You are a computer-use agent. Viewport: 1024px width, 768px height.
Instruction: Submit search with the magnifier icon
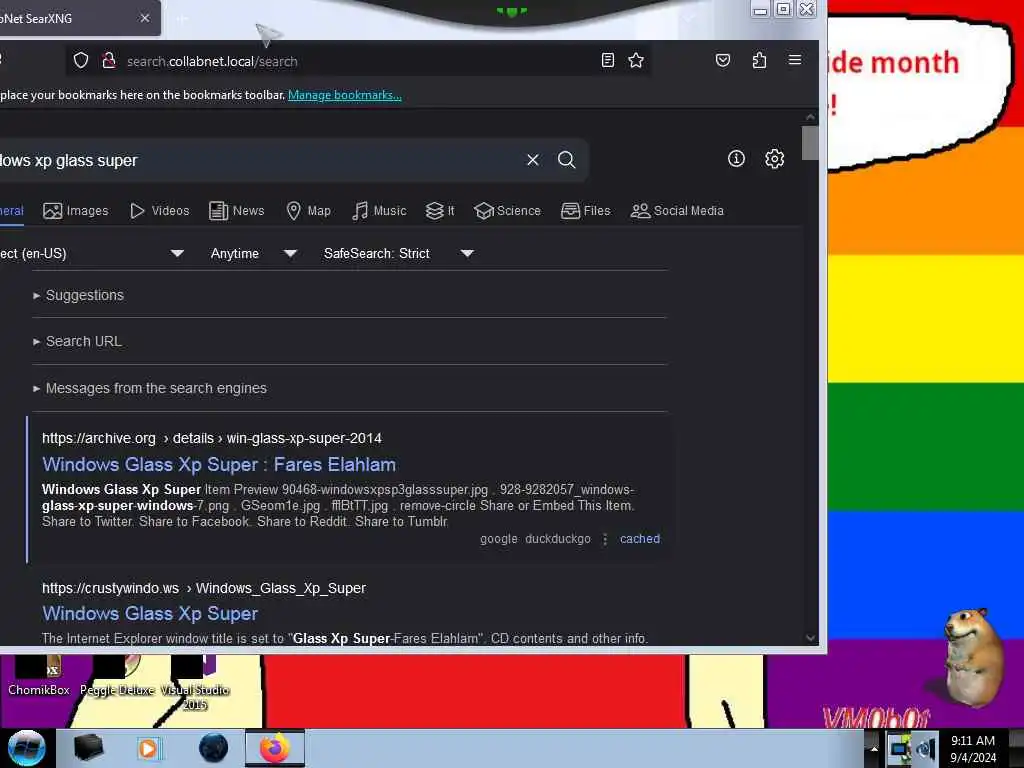click(x=567, y=160)
